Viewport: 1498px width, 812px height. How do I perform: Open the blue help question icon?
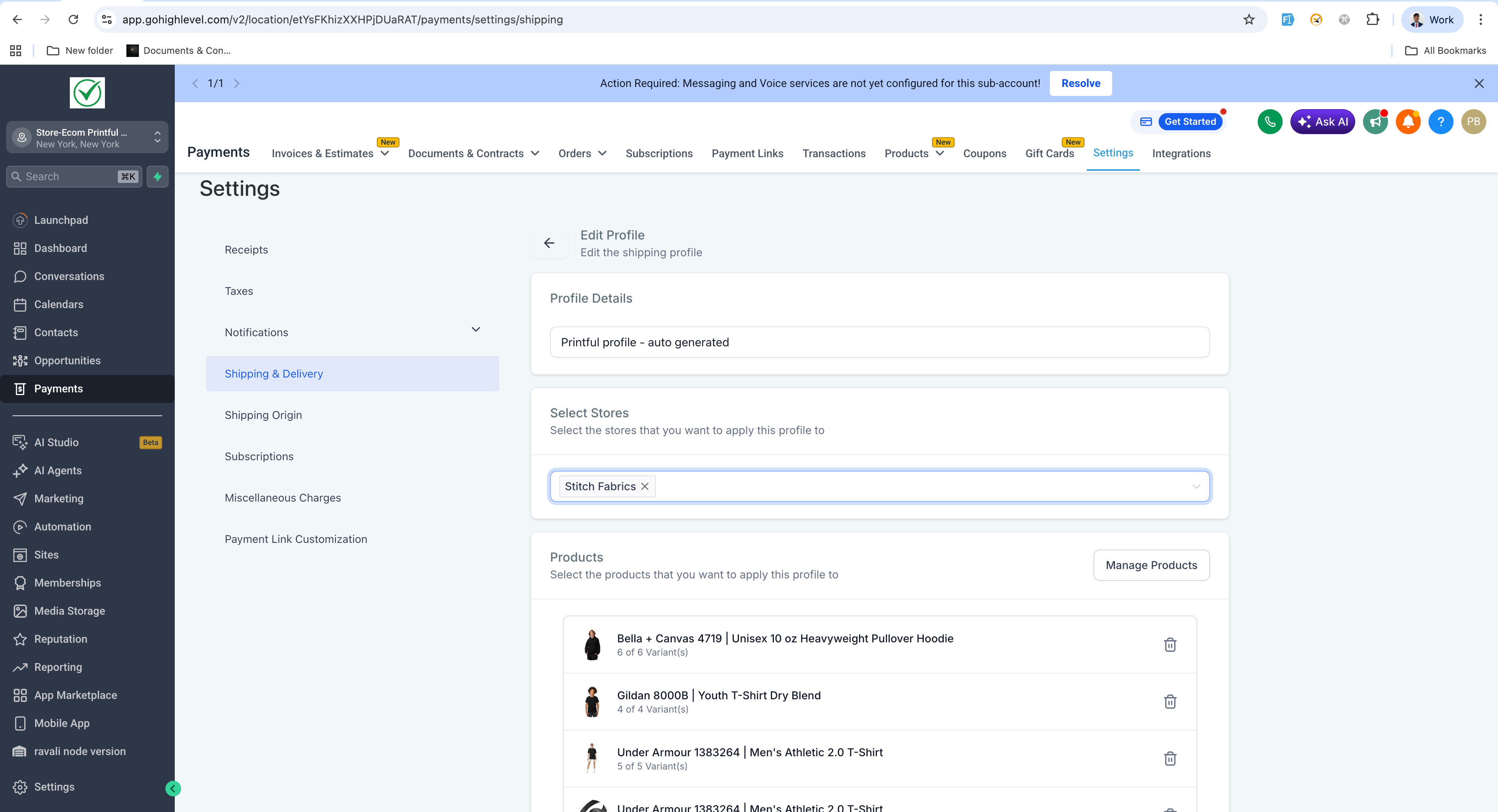pyautogui.click(x=1440, y=121)
